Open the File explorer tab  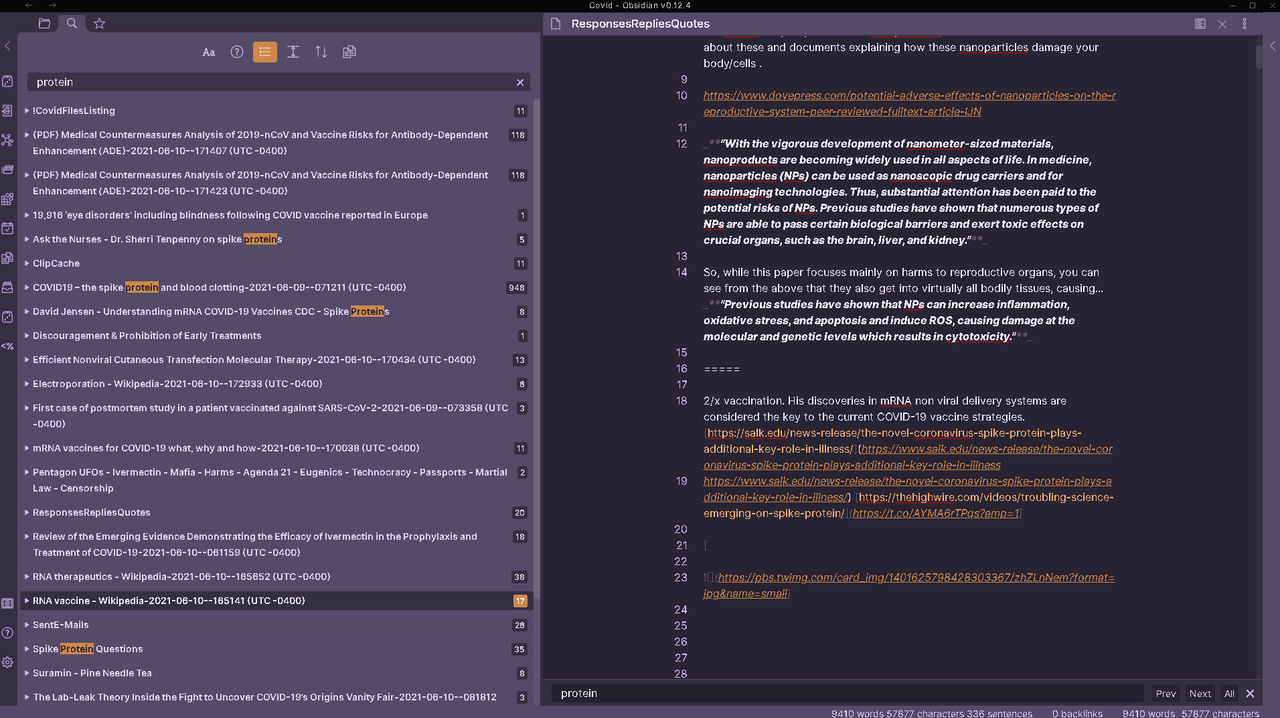pos(44,23)
